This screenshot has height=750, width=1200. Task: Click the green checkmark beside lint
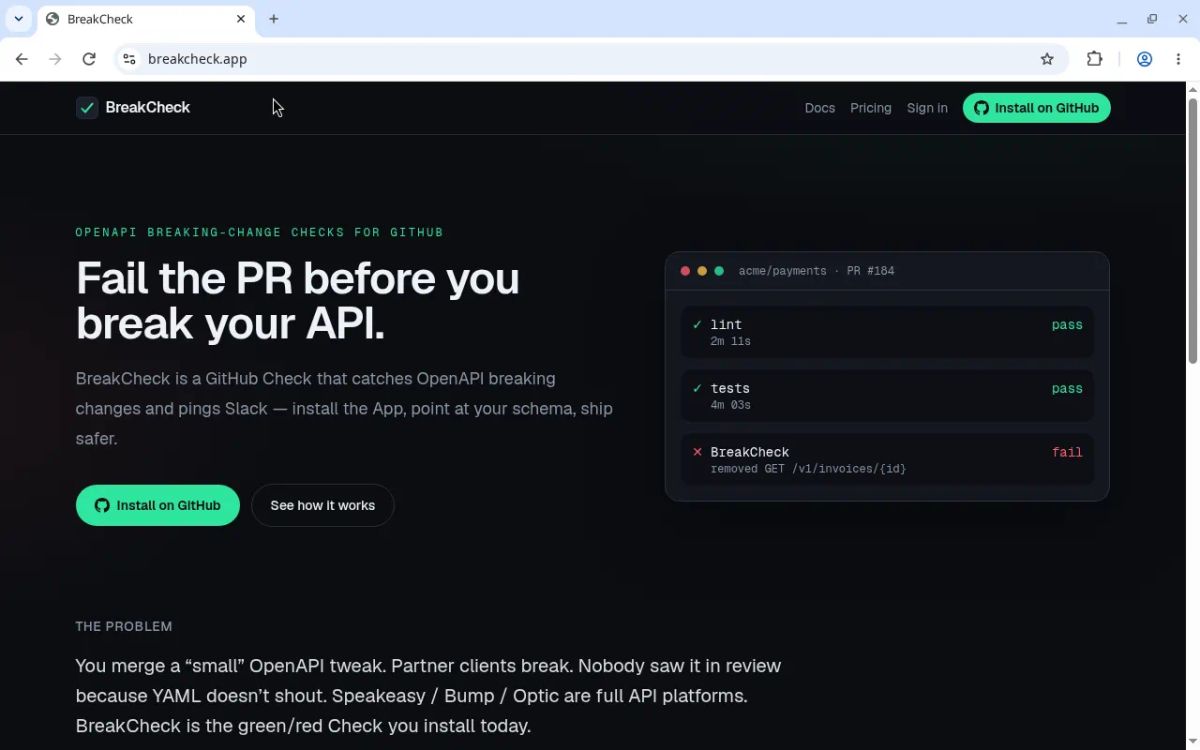point(697,325)
